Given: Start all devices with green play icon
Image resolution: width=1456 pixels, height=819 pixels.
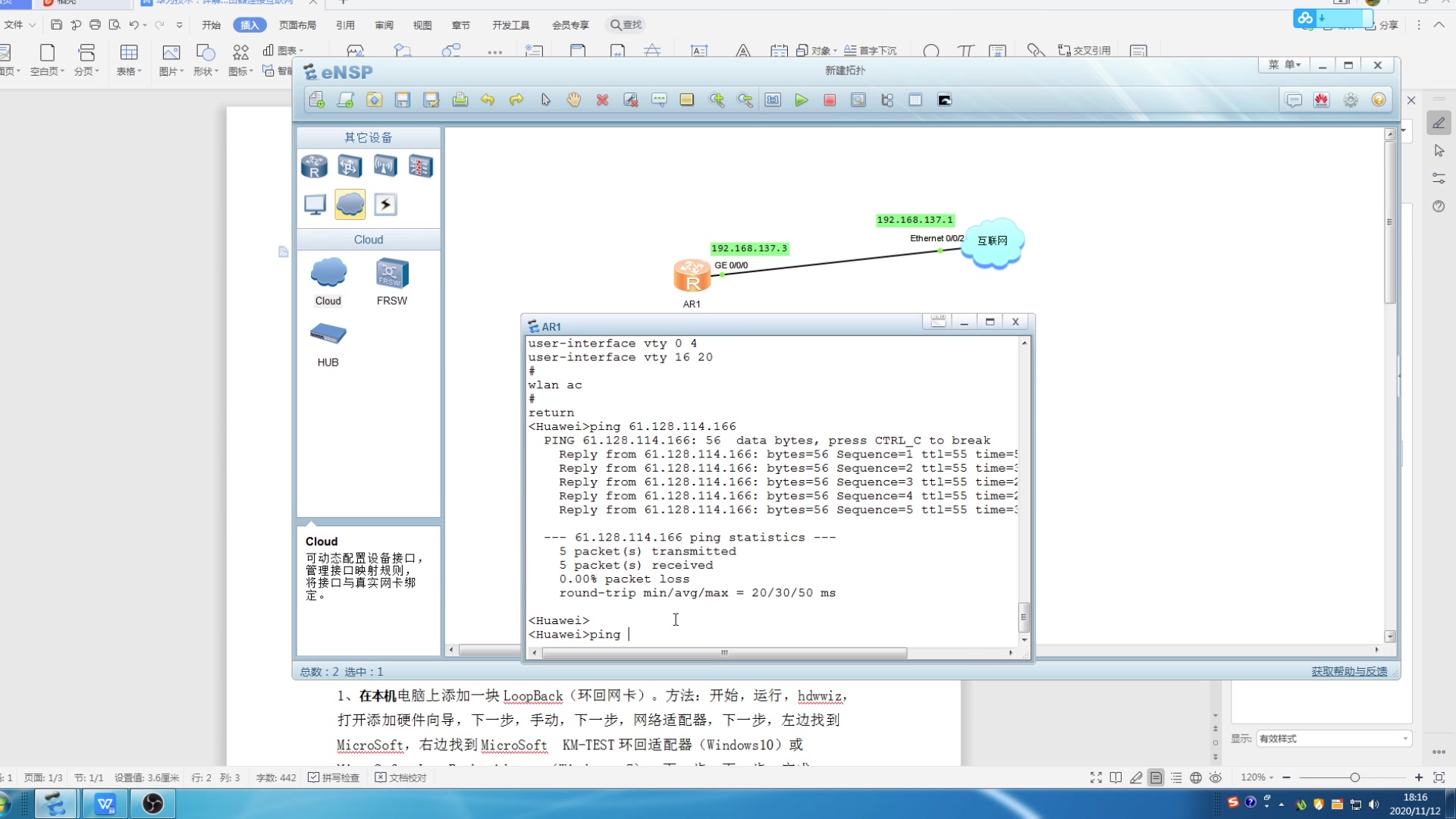Looking at the screenshot, I should click(x=801, y=100).
